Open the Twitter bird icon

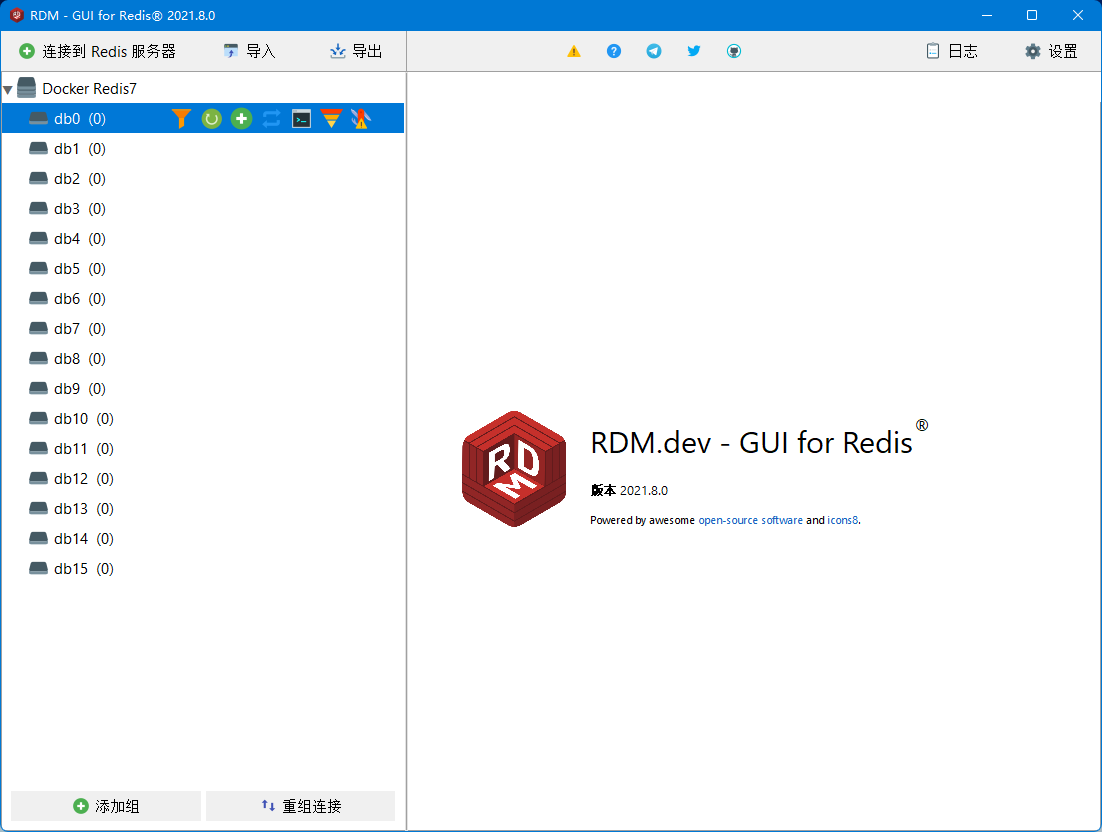(x=694, y=51)
